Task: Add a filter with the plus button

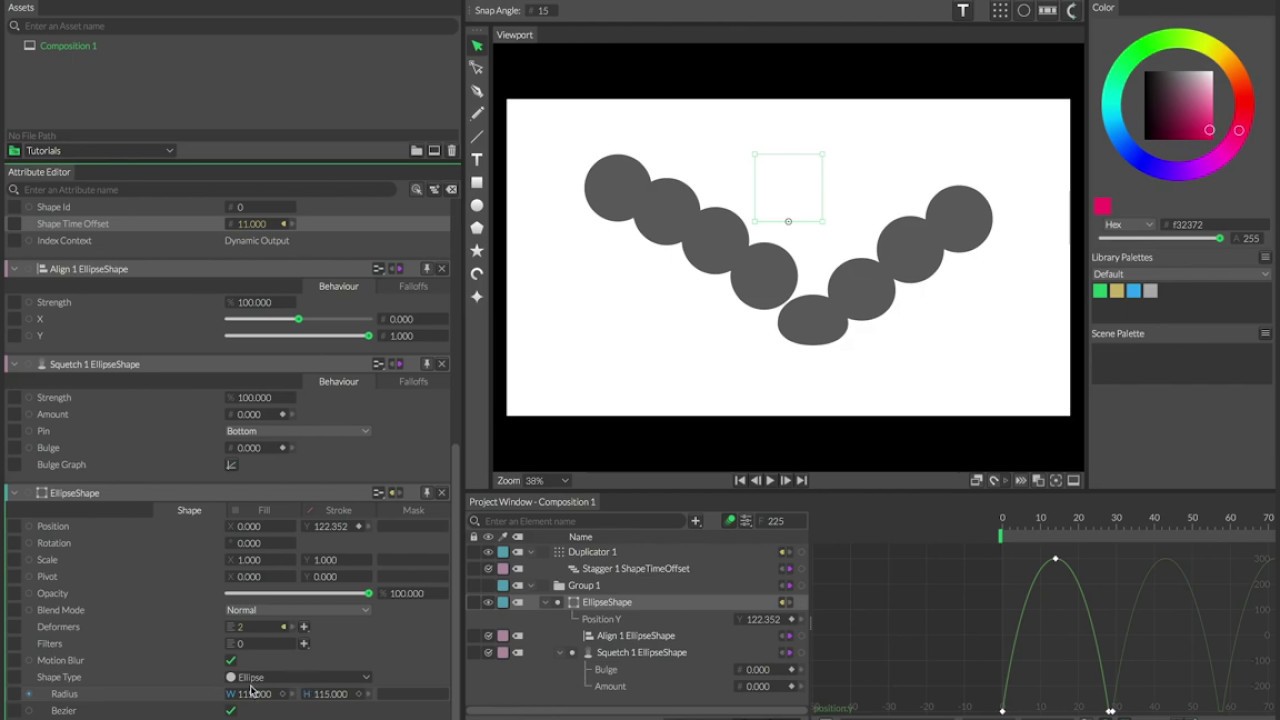Action: (x=304, y=644)
